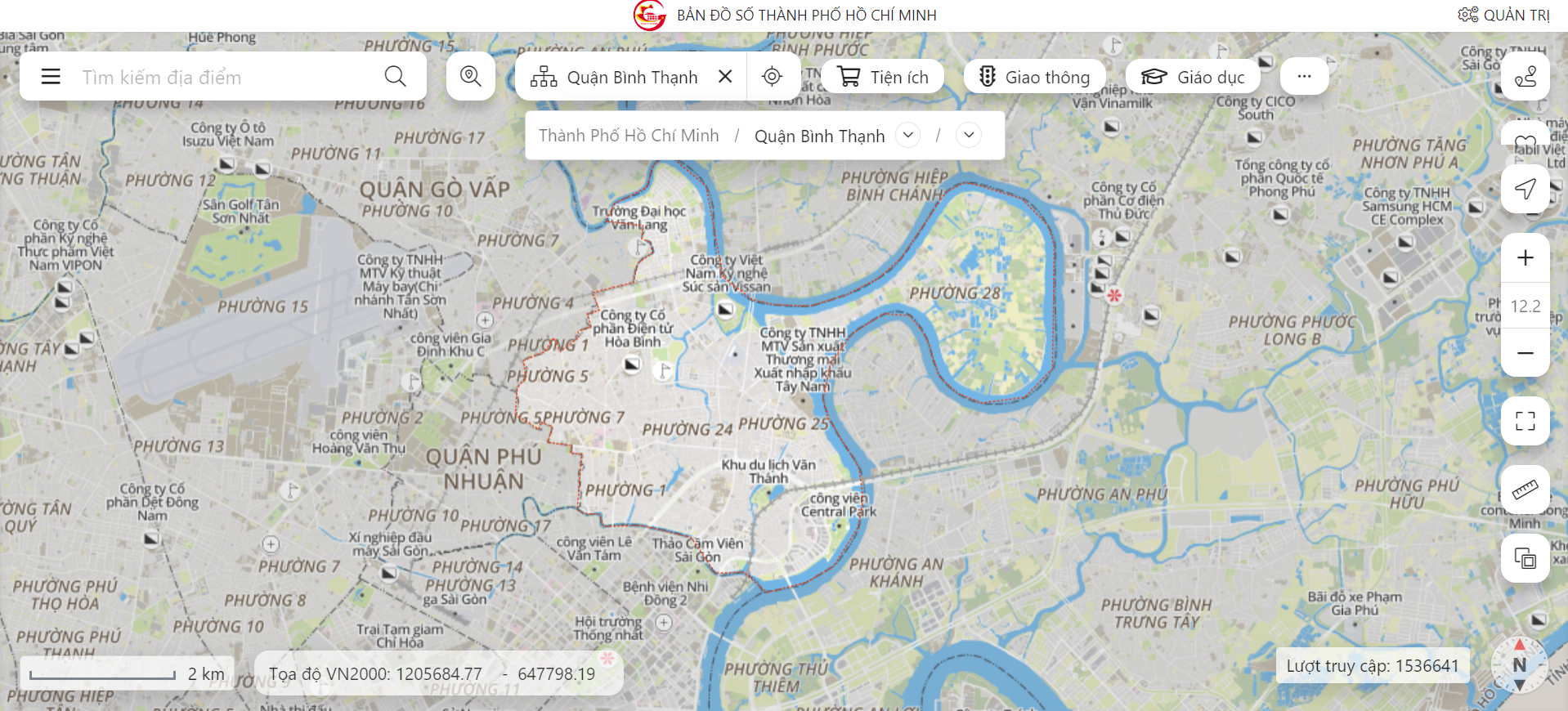Click the marker below Xí nghiệp đầu máy Sài Gòn
The width and height of the screenshot is (1568, 711).
click(389, 572)
